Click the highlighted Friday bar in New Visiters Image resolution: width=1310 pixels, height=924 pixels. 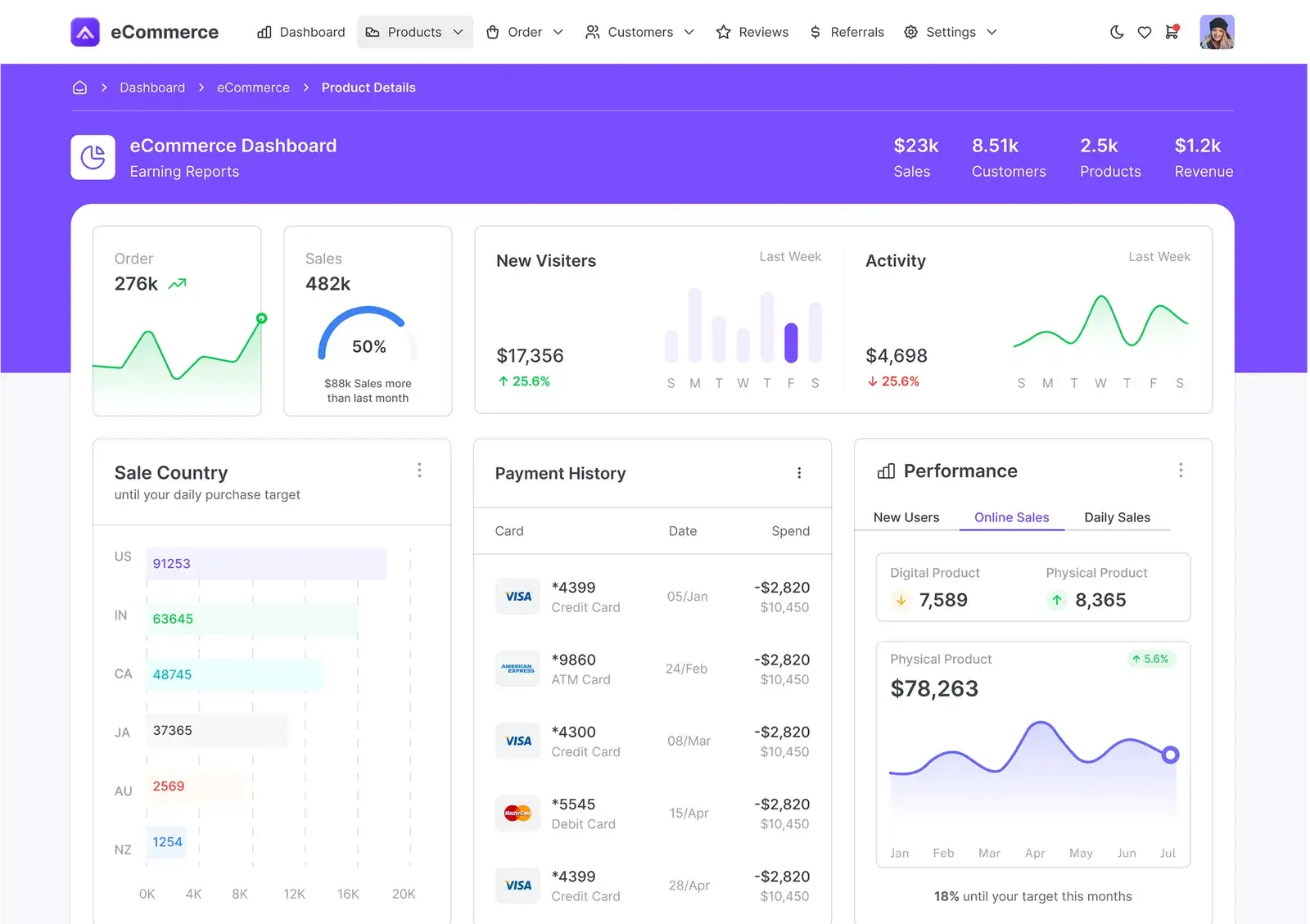click(791, 343)
